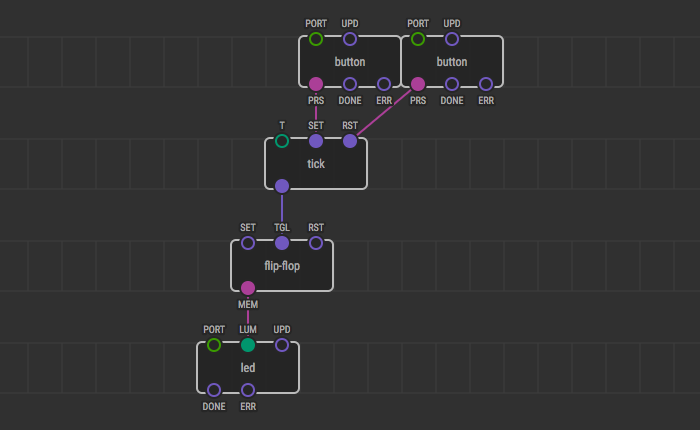The image size is (700, 430).
Task: Click the RST input pin on the tick node
Action: (350, 141)
